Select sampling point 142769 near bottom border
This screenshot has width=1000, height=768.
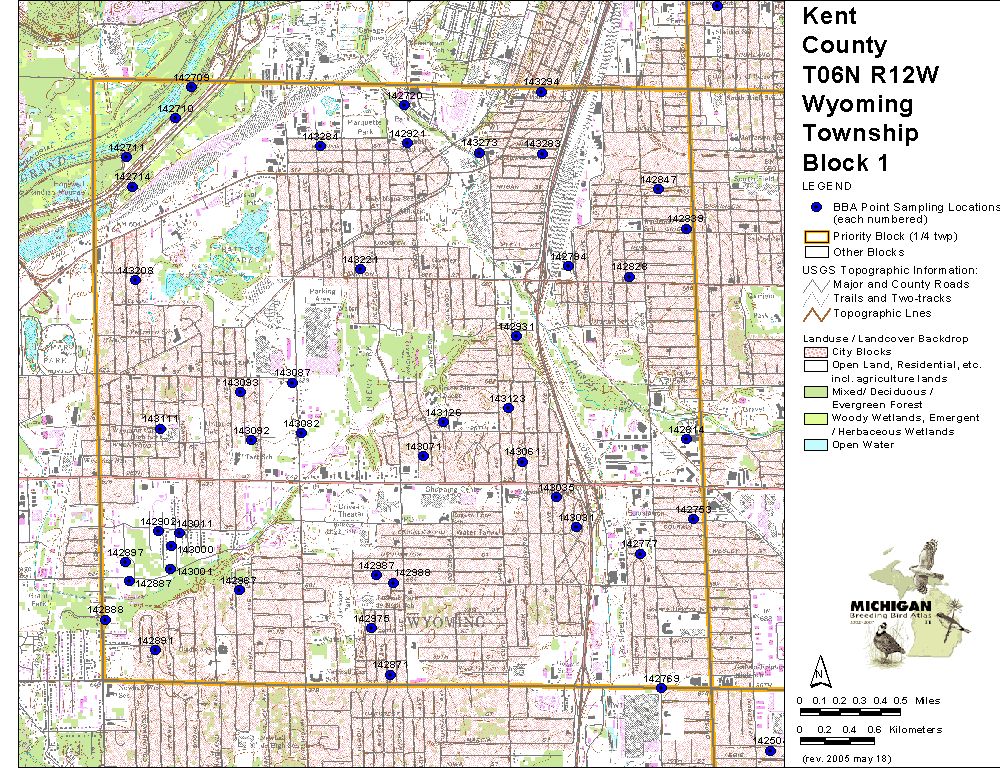pyautogui.click(x=661, y=689)
